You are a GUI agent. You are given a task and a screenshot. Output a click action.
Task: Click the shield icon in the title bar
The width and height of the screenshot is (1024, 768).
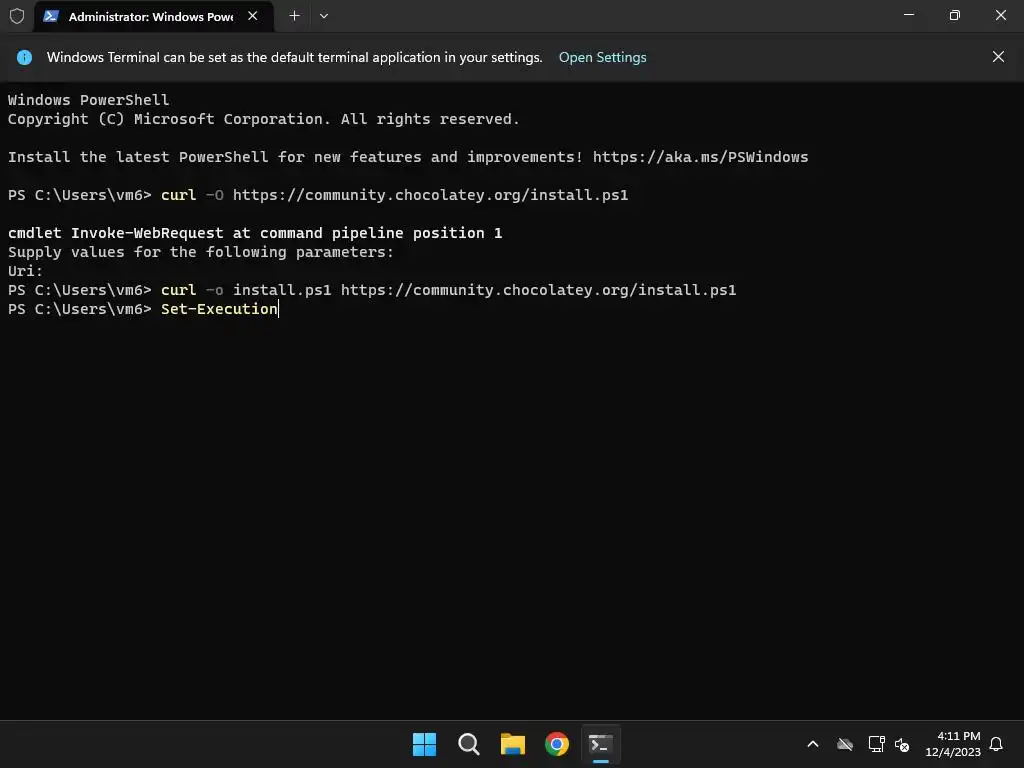(x=17, y=16)
